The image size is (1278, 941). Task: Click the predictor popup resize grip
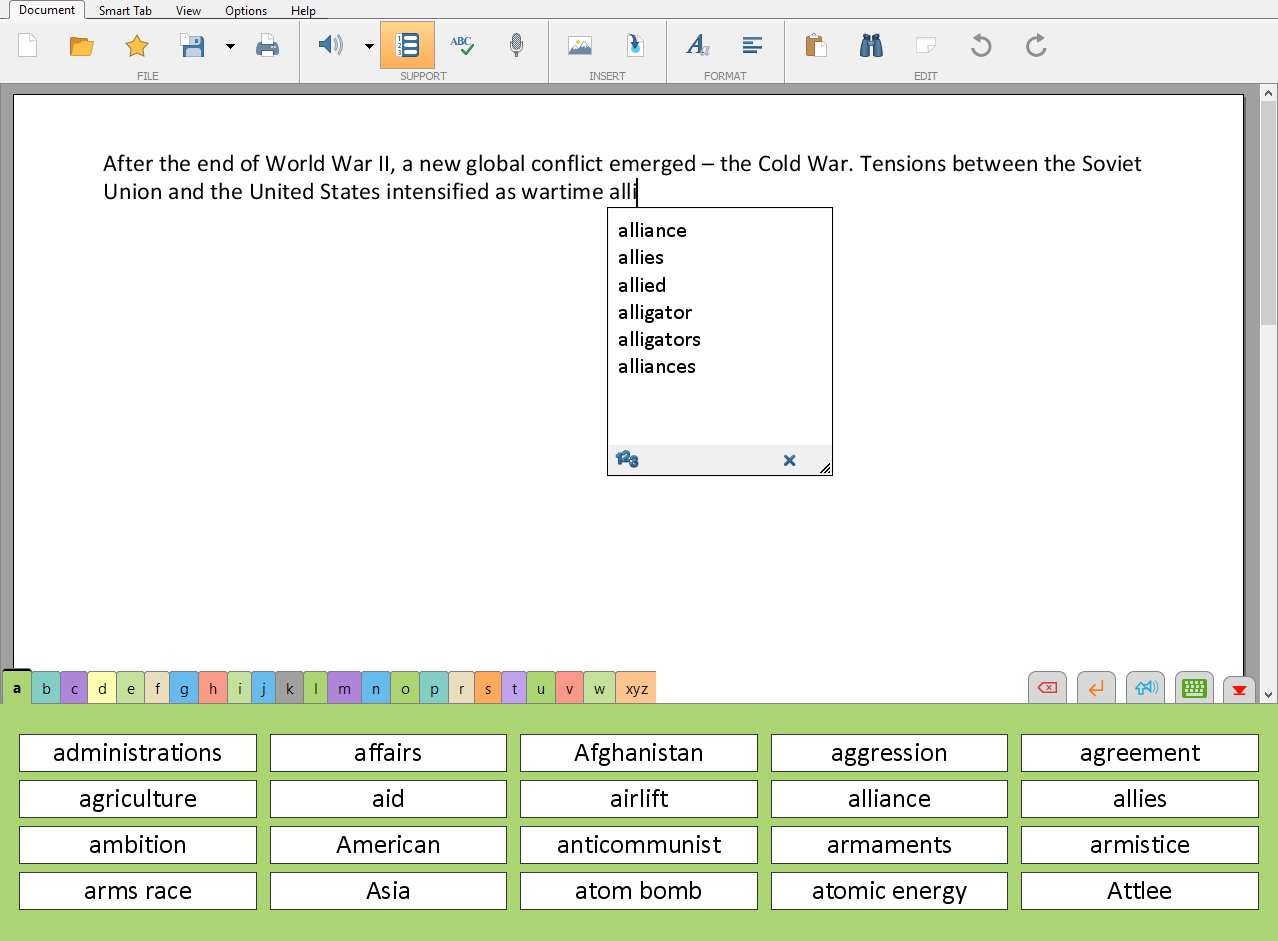coord(825,468)
